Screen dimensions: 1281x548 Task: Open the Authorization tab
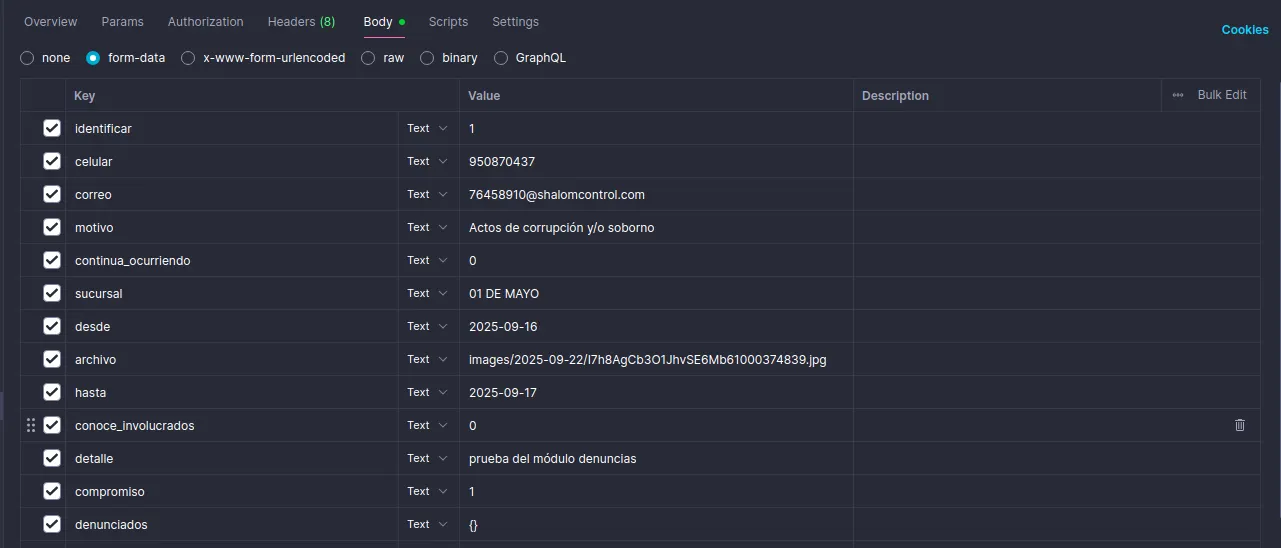[205, 21]
